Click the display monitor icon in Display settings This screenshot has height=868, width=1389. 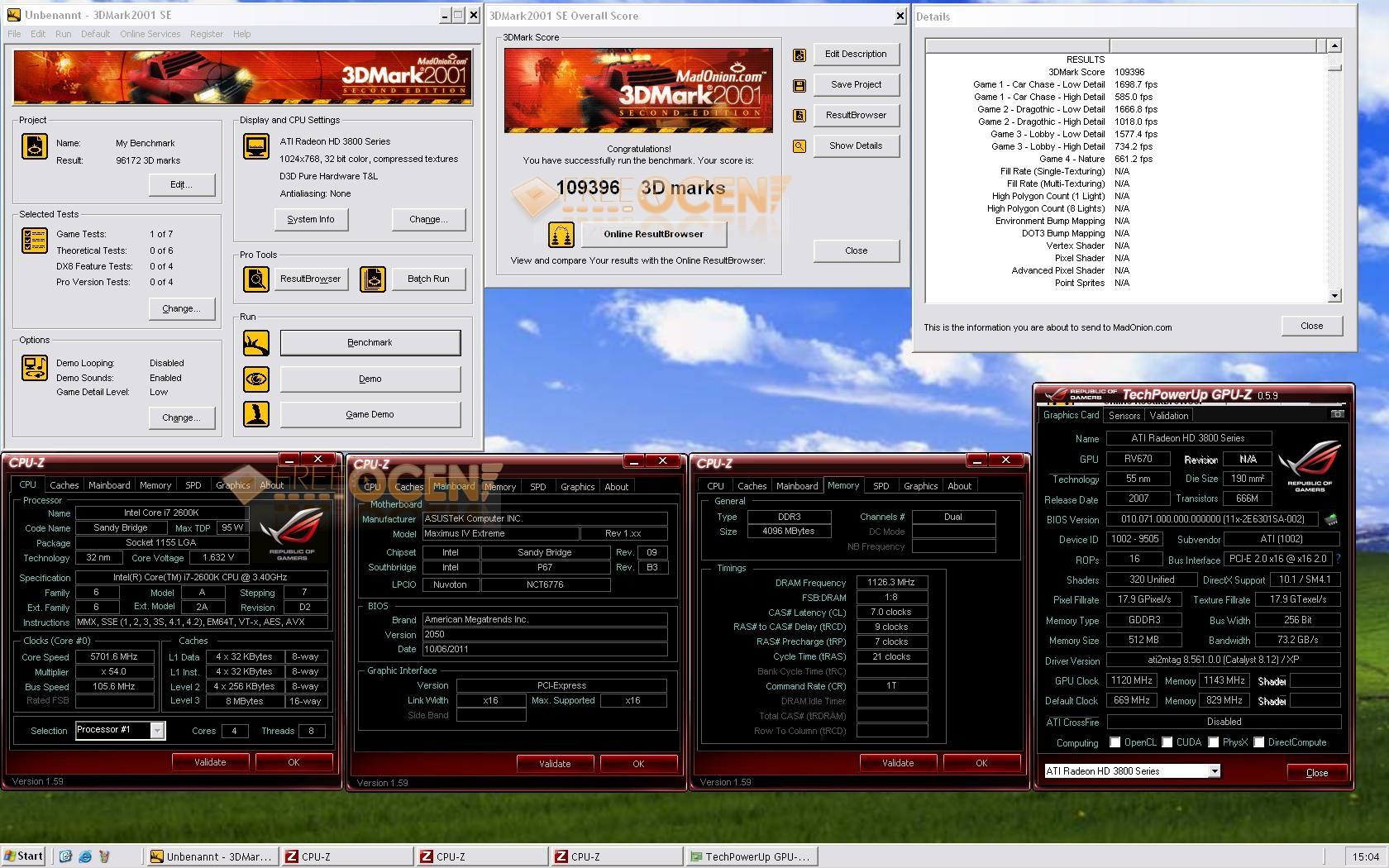click(256, 146)
